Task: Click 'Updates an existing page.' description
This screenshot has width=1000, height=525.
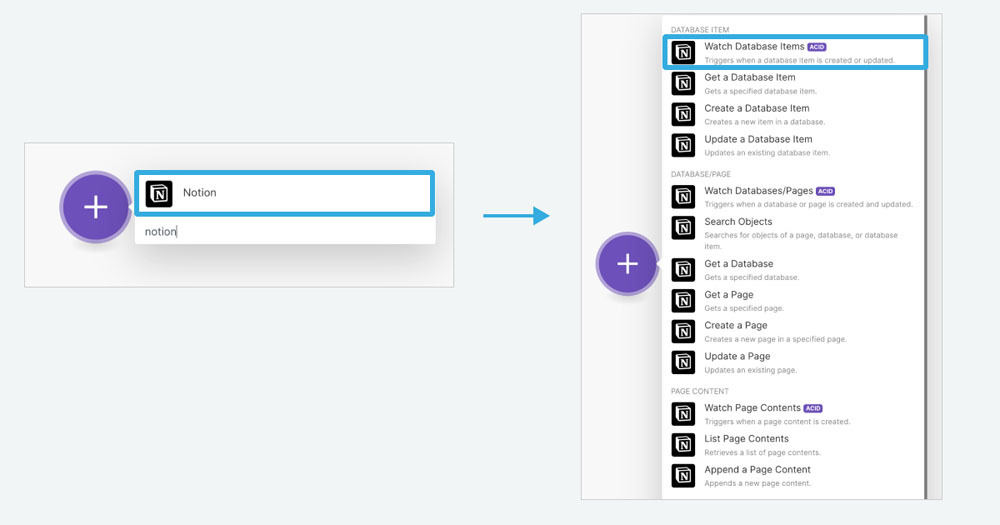Action: point(750,371)
